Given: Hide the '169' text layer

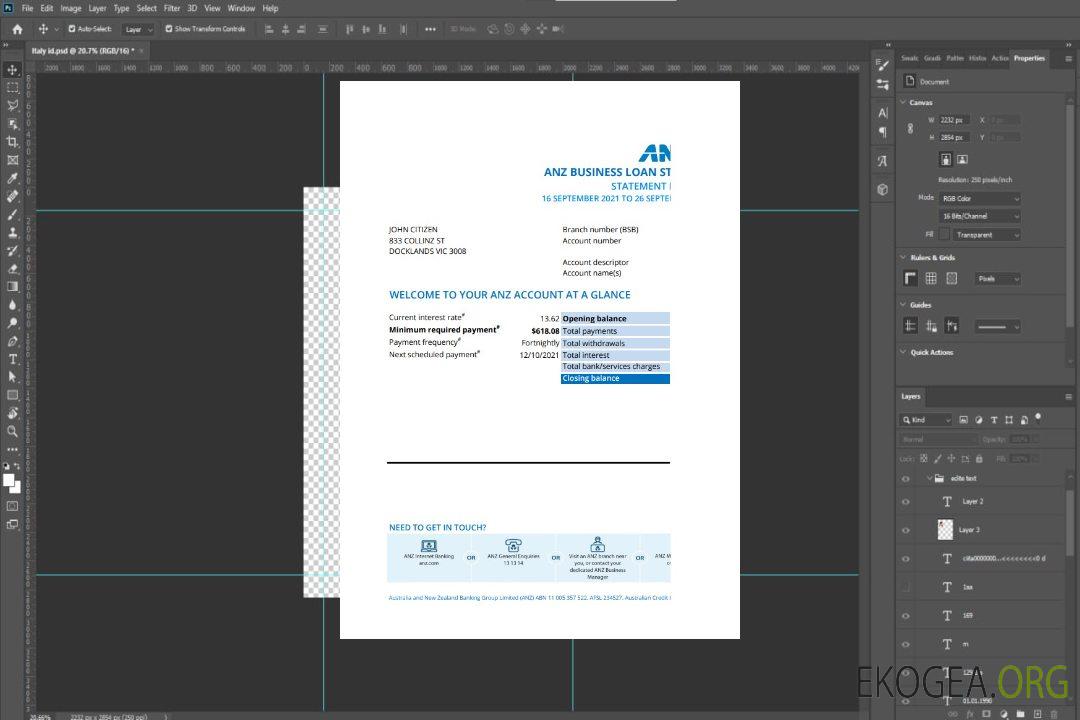Looking at the screenshot, I should click(906, 616).
